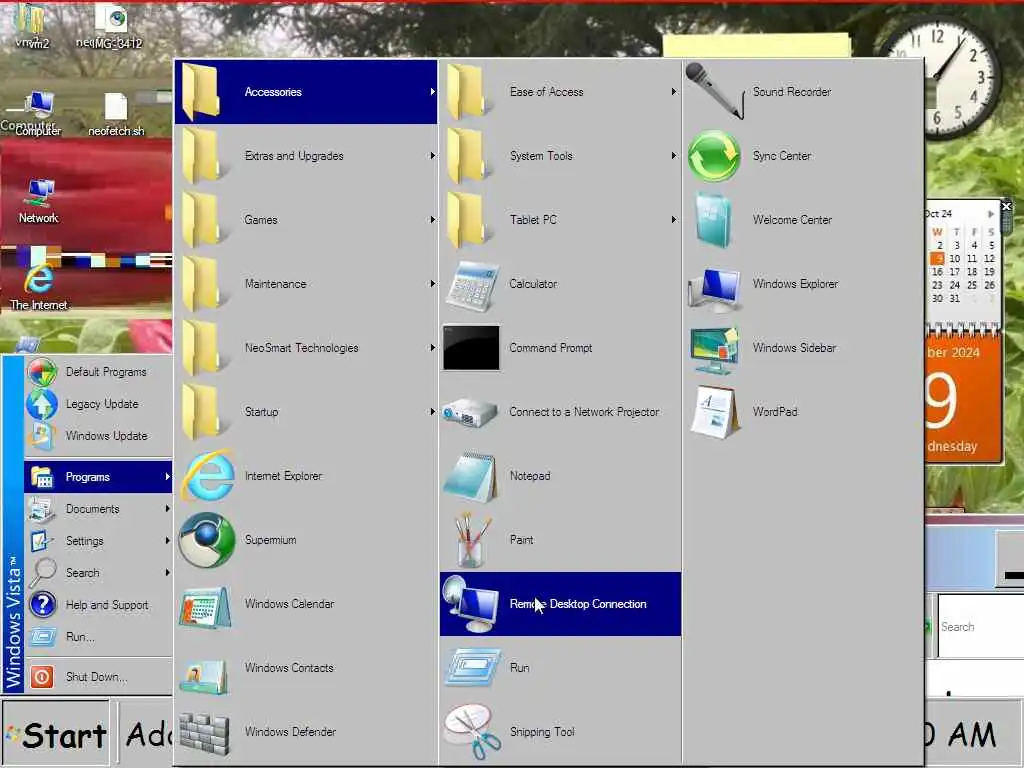Open the Calculator icon

click(472, 285)
